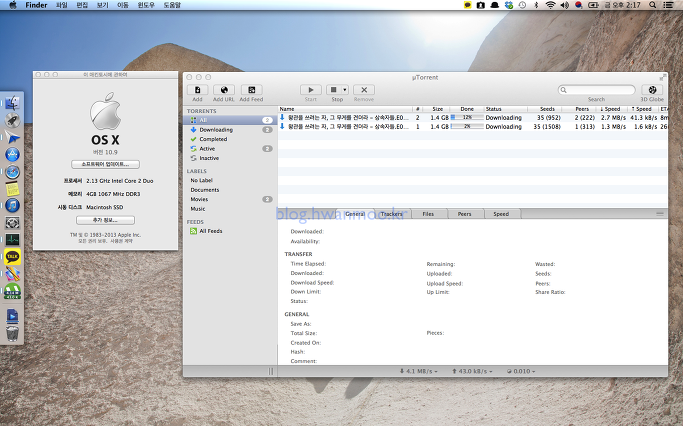Open Activity Monitor icon in Dock
The image size is (683, 426).
coord(12,240)
